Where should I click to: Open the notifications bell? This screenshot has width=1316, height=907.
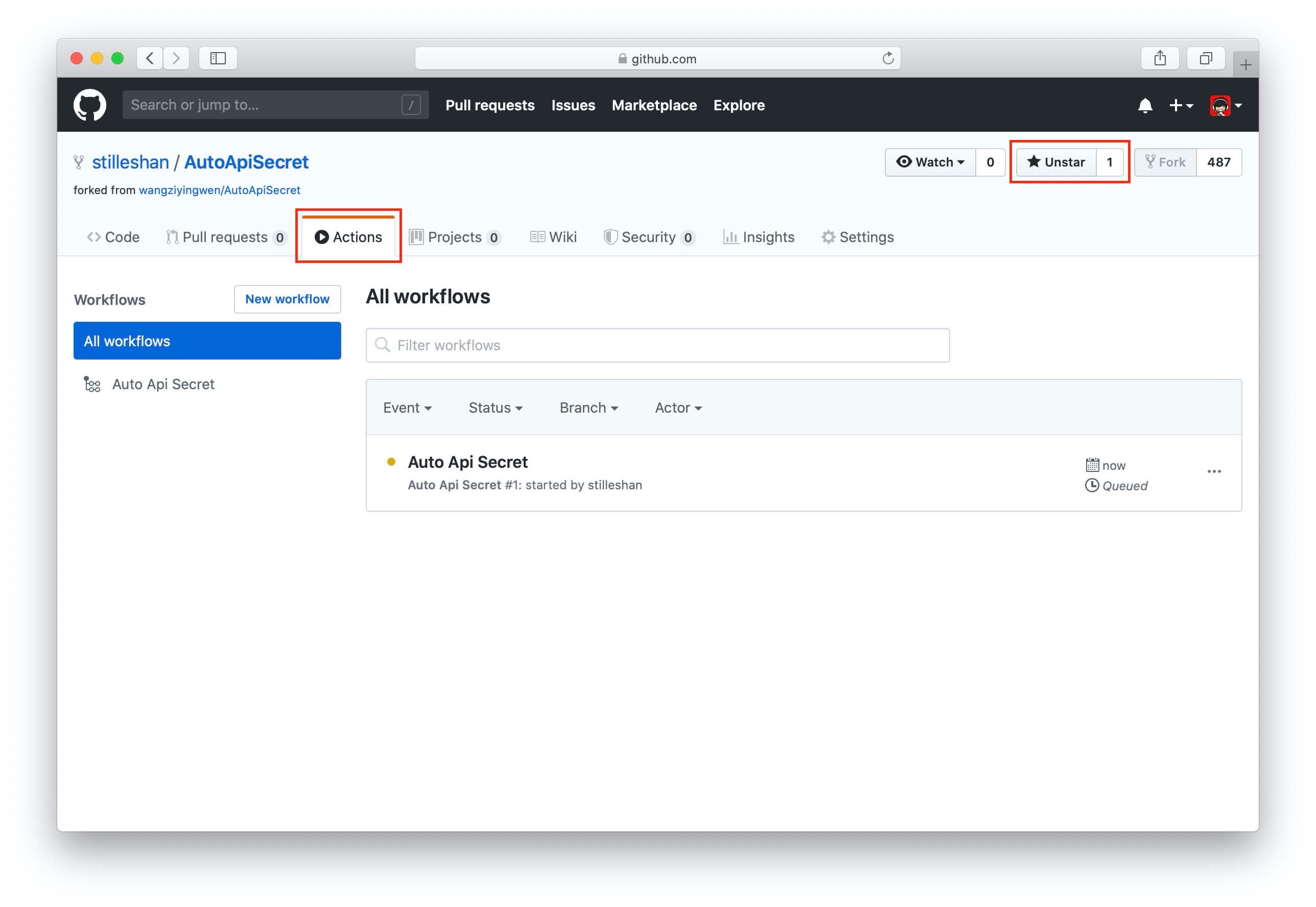coord(1145,106)
